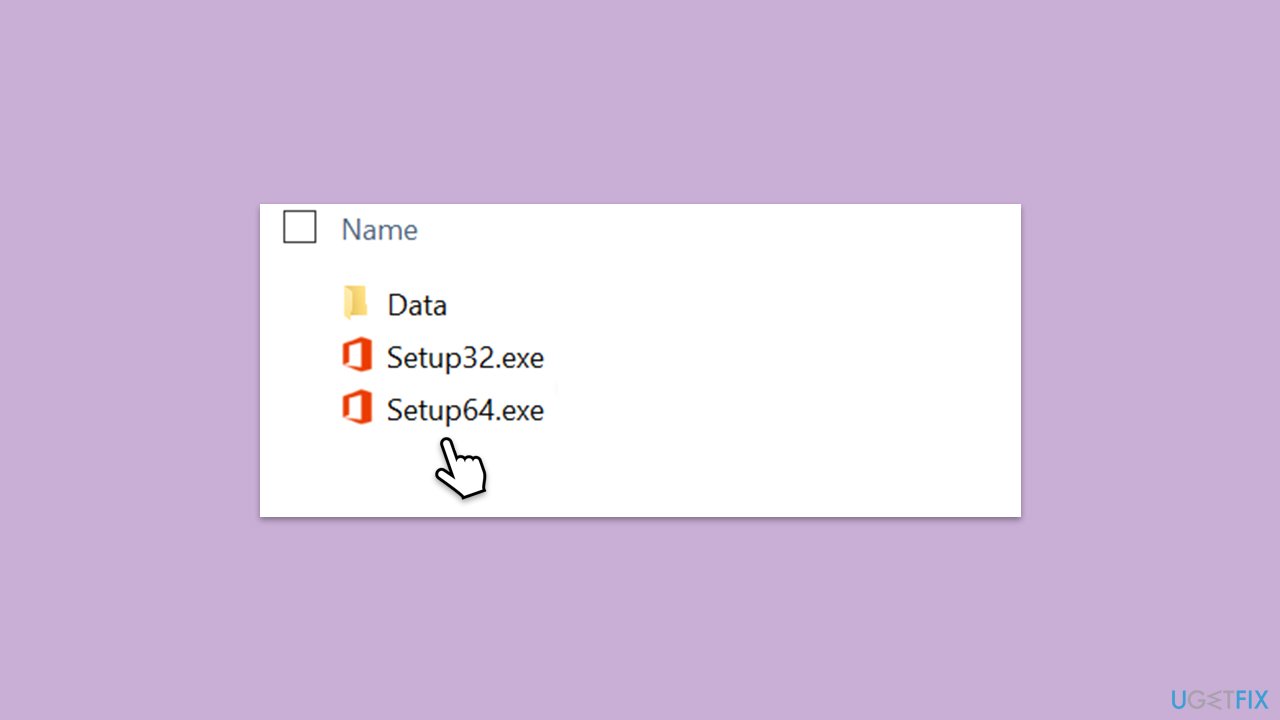Click the orange Office logo next to Setup64
The width and height of the screenshot is (1280, 720).
tap(356, 409)
